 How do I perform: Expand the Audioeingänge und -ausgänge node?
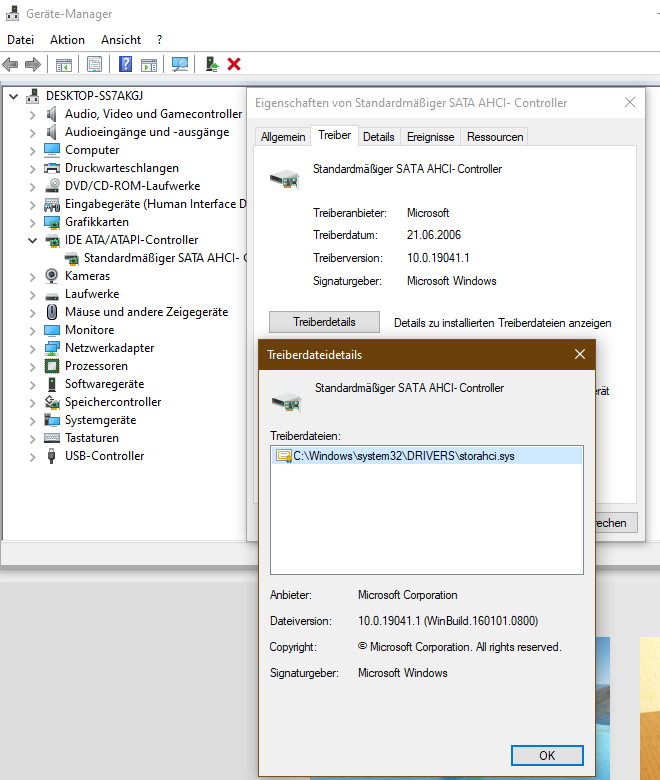pyautogui.click(x=32, y=133)
